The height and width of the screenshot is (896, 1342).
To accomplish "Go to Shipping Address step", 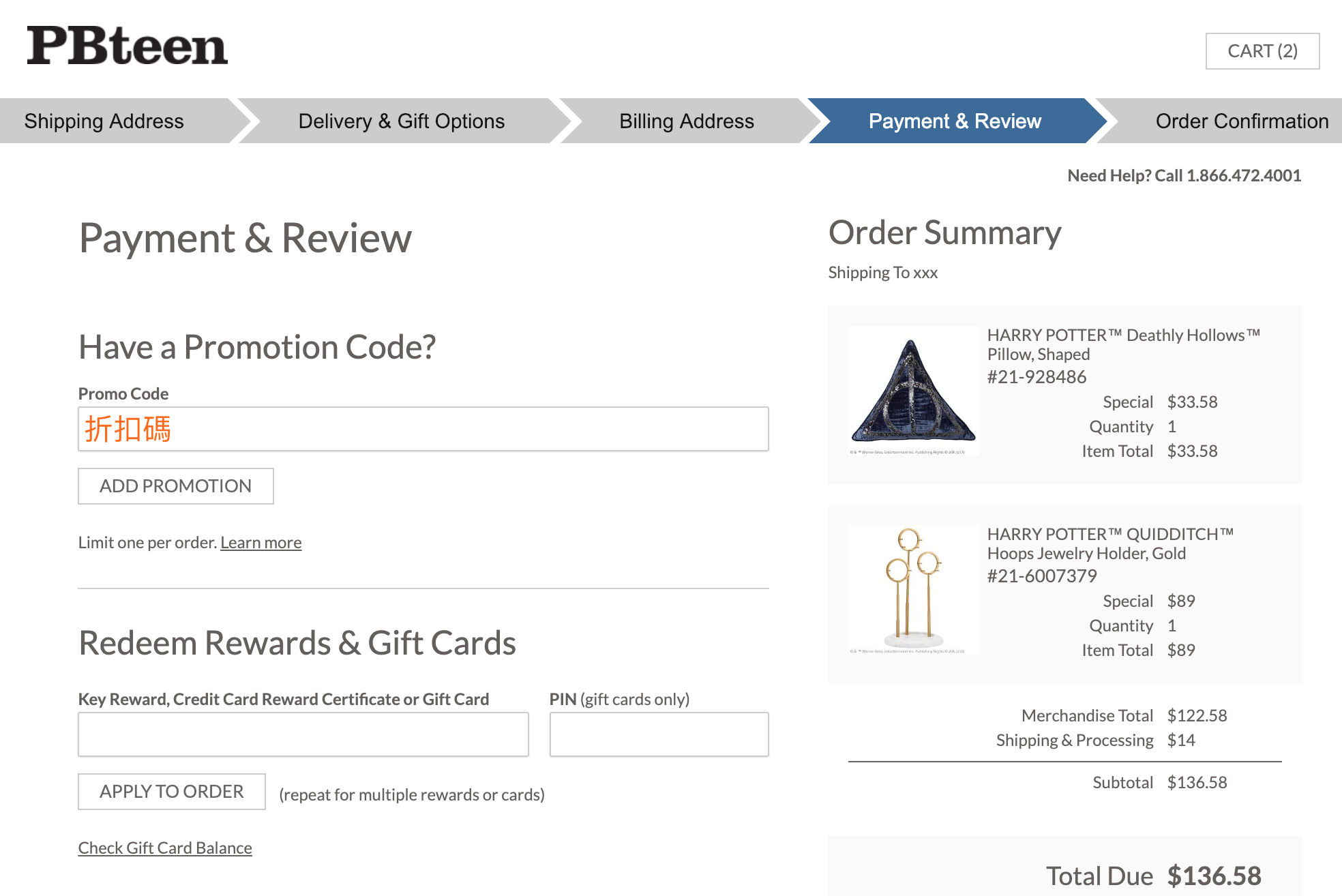I will (104, 121).
